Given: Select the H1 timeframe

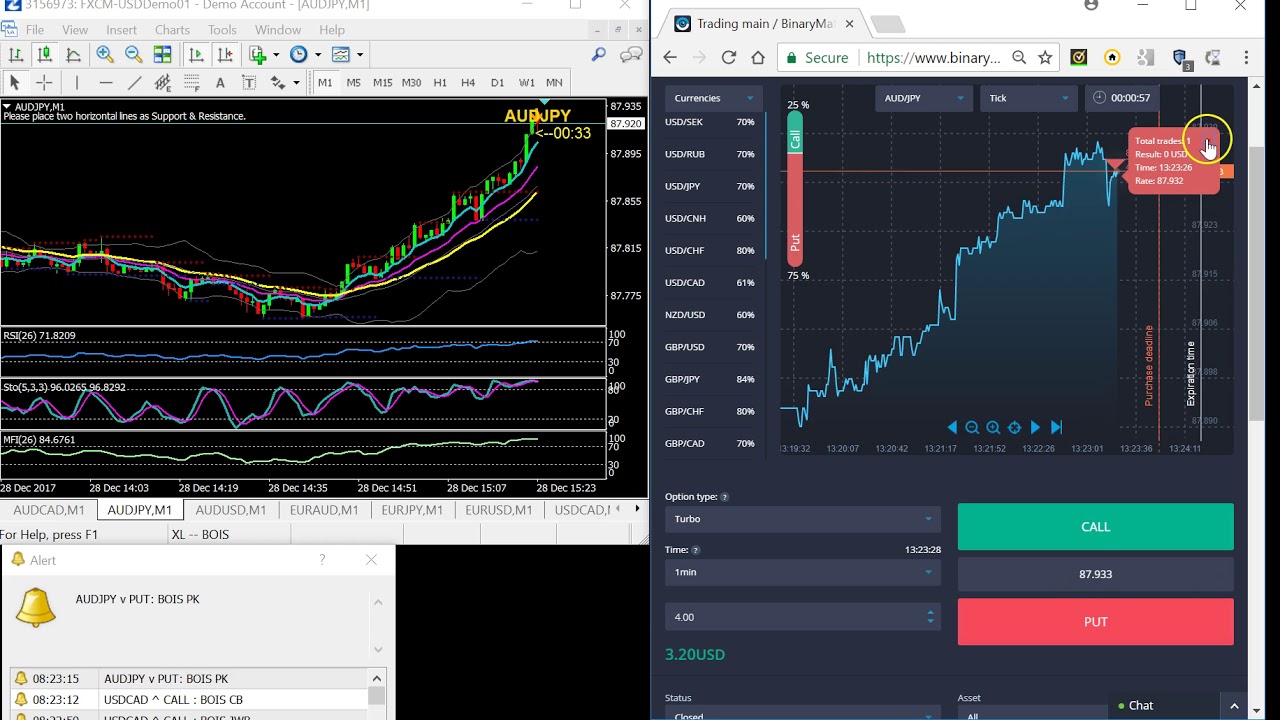Looking at the screenshot, I should coord(439,83).
